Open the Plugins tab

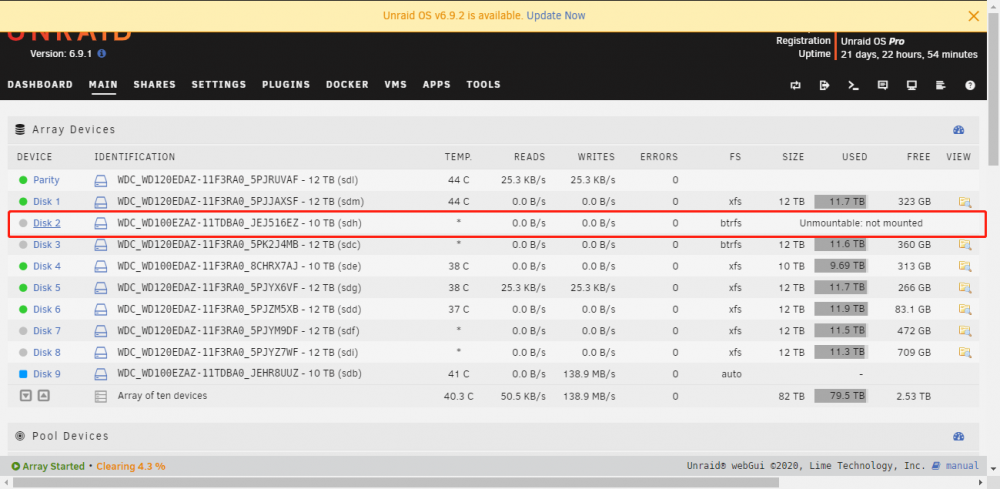pyautogui.click(x=286, y=85)
